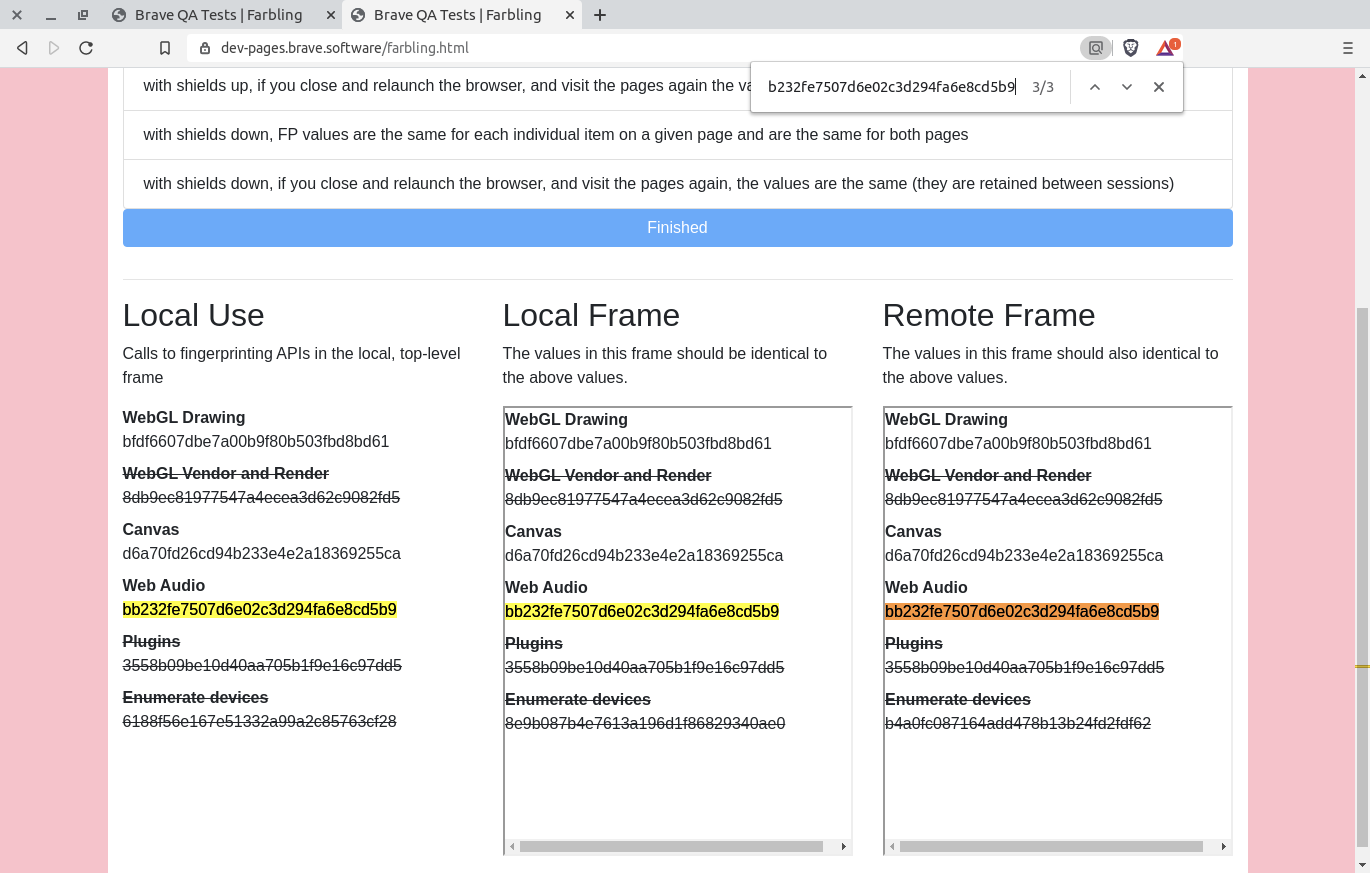Switch to first Brave QA Tests tab
Image resolution: width=1370 pixels, height=873 pixels.
pos(218,15)
